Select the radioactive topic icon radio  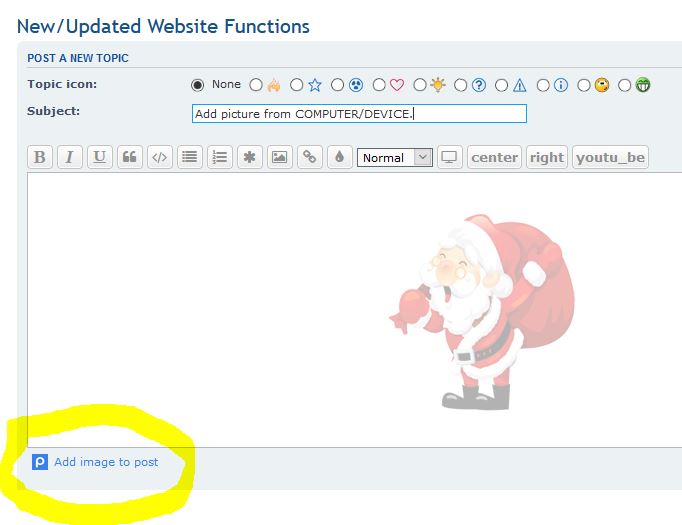tap(338, 85)
